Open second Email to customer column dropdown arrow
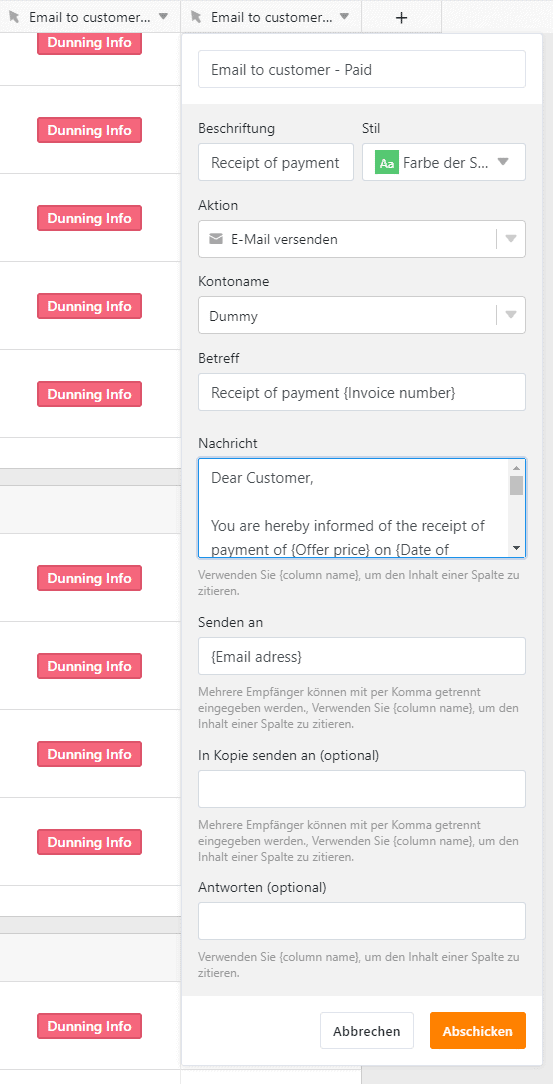 (345, 17)
